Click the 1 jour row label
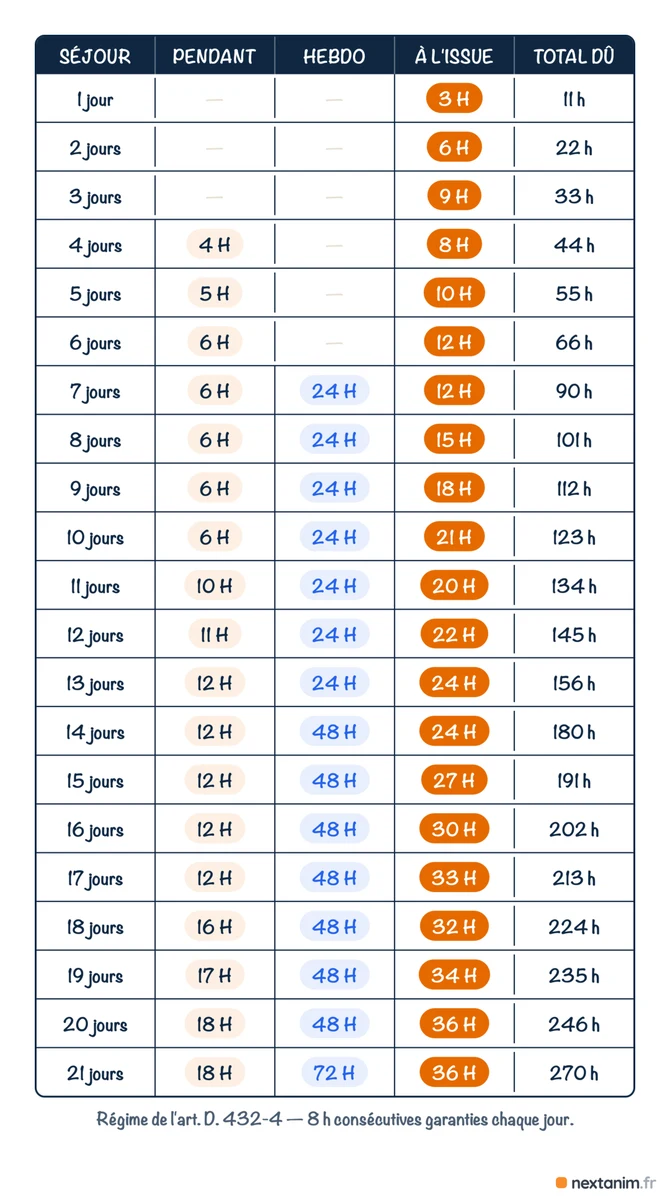The image size is (670, 1200). [x=95, y=99]
